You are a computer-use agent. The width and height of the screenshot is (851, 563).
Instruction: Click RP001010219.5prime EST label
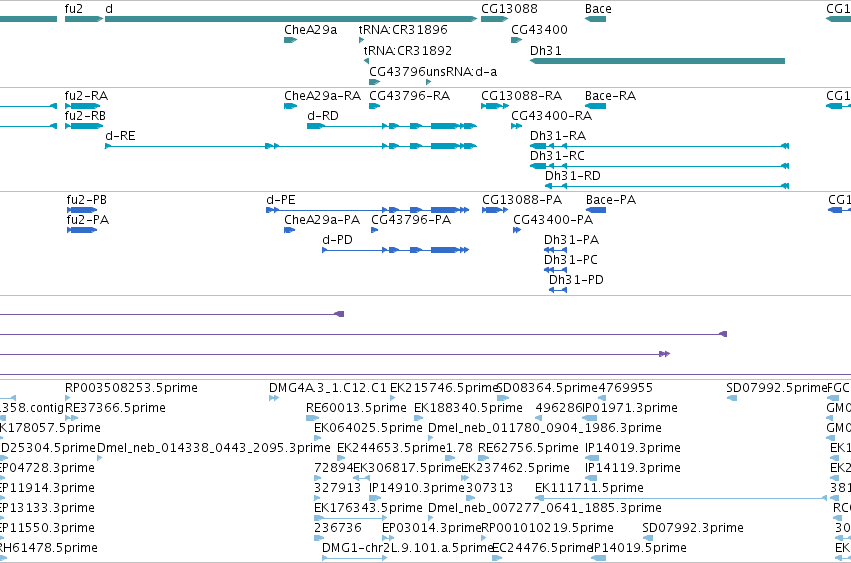548,529
